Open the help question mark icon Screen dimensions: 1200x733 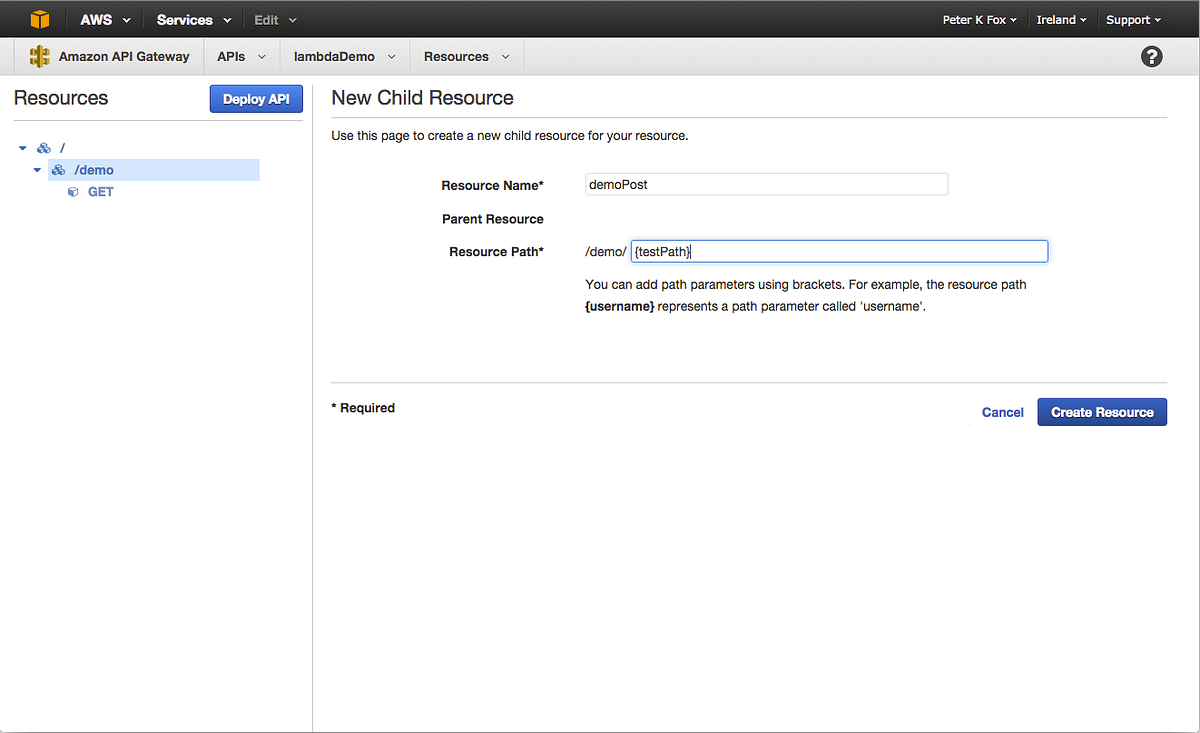click(x=1151, y=56)
